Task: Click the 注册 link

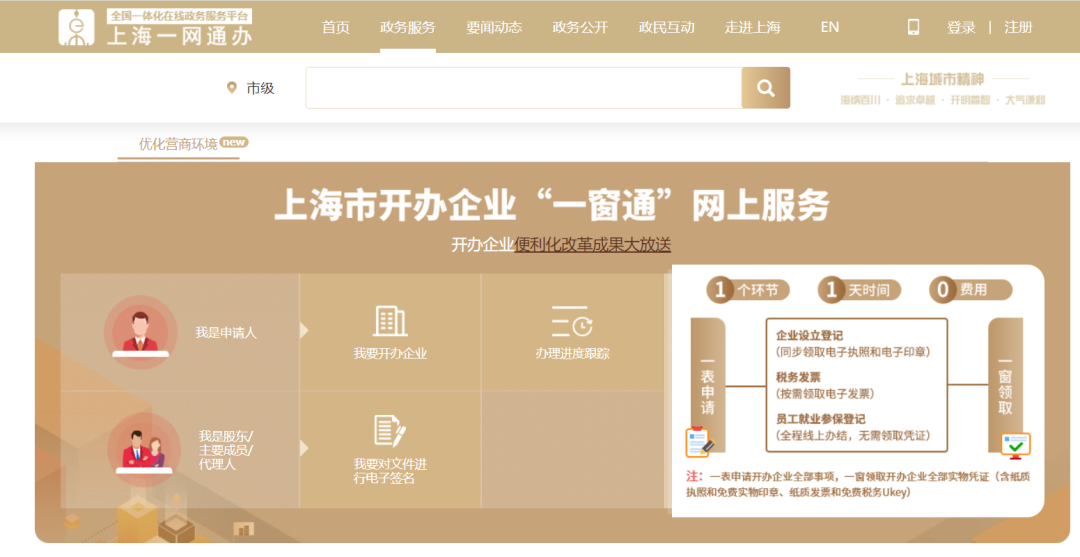Action: coord(1018,28)
